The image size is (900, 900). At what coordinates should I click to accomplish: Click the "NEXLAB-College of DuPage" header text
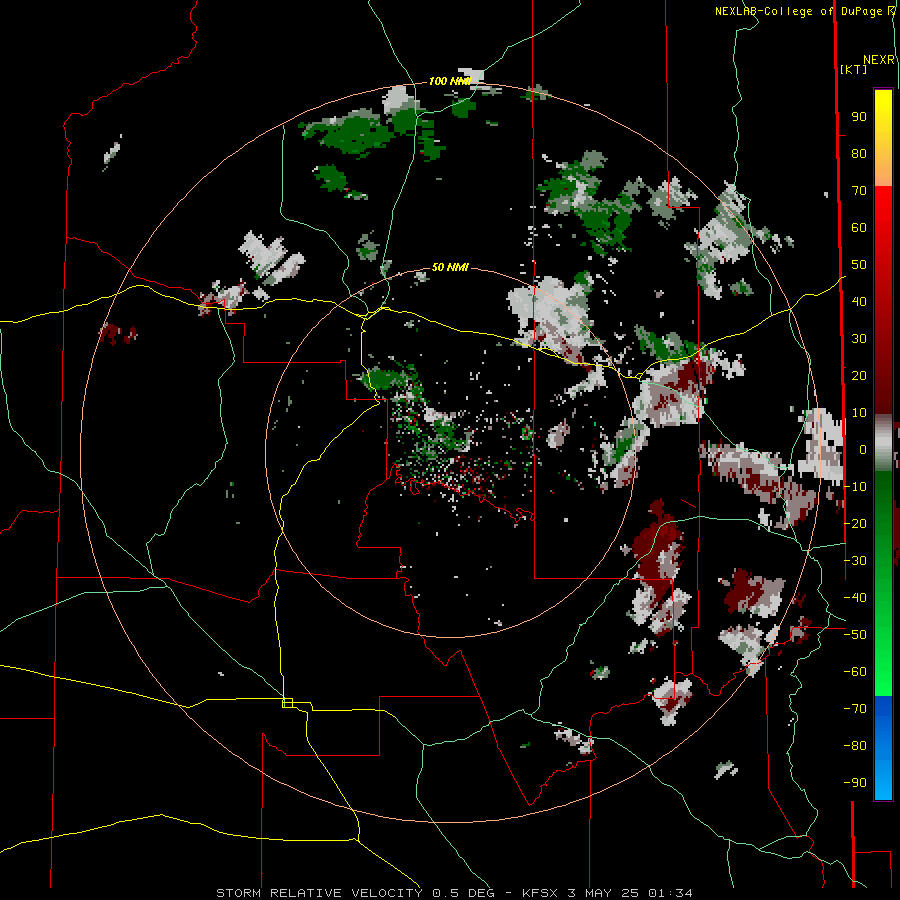click(x=800, y=11)
